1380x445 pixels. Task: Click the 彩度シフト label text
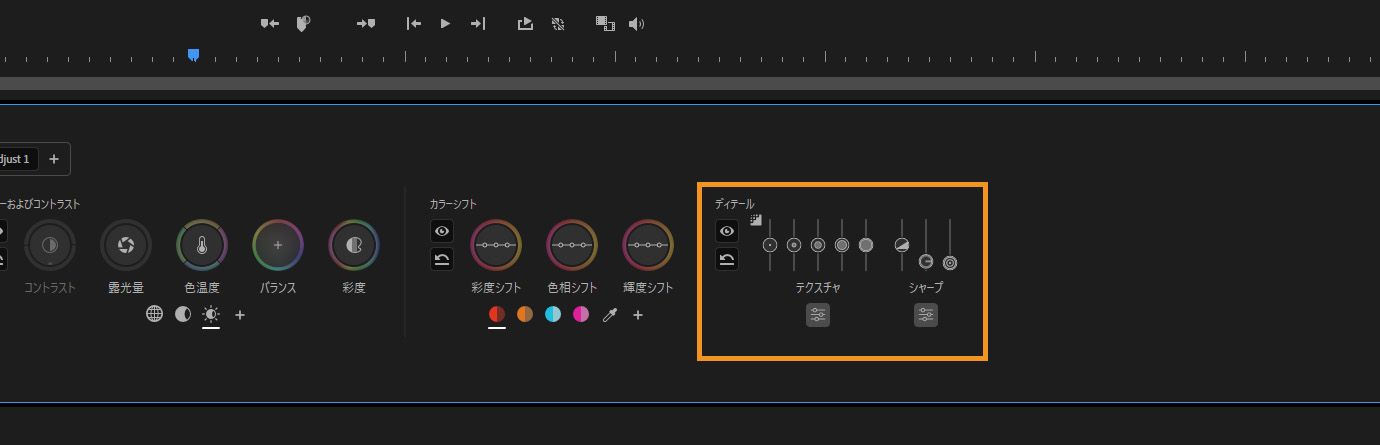point(496,288)
